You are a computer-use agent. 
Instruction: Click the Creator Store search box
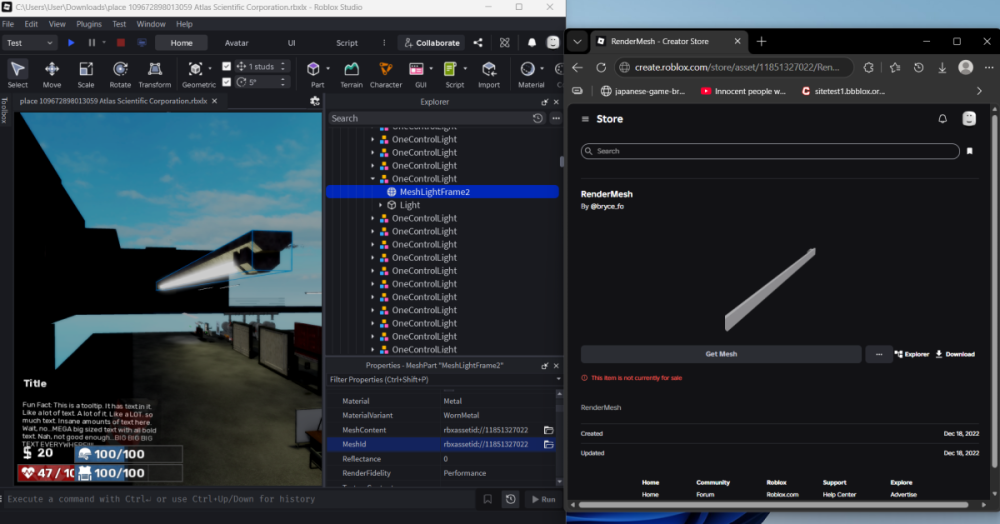770,151
